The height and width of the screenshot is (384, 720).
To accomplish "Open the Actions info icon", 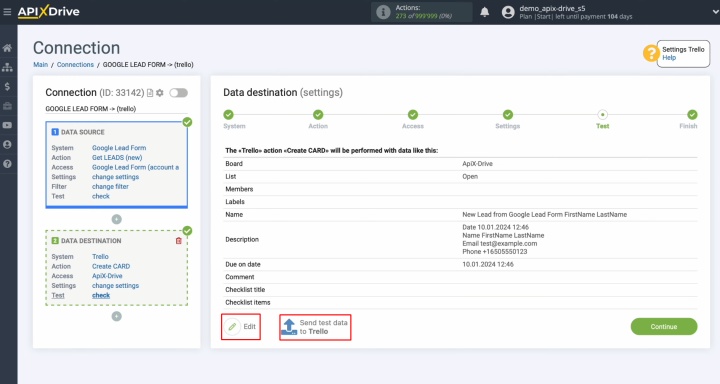I will (383, 12).
